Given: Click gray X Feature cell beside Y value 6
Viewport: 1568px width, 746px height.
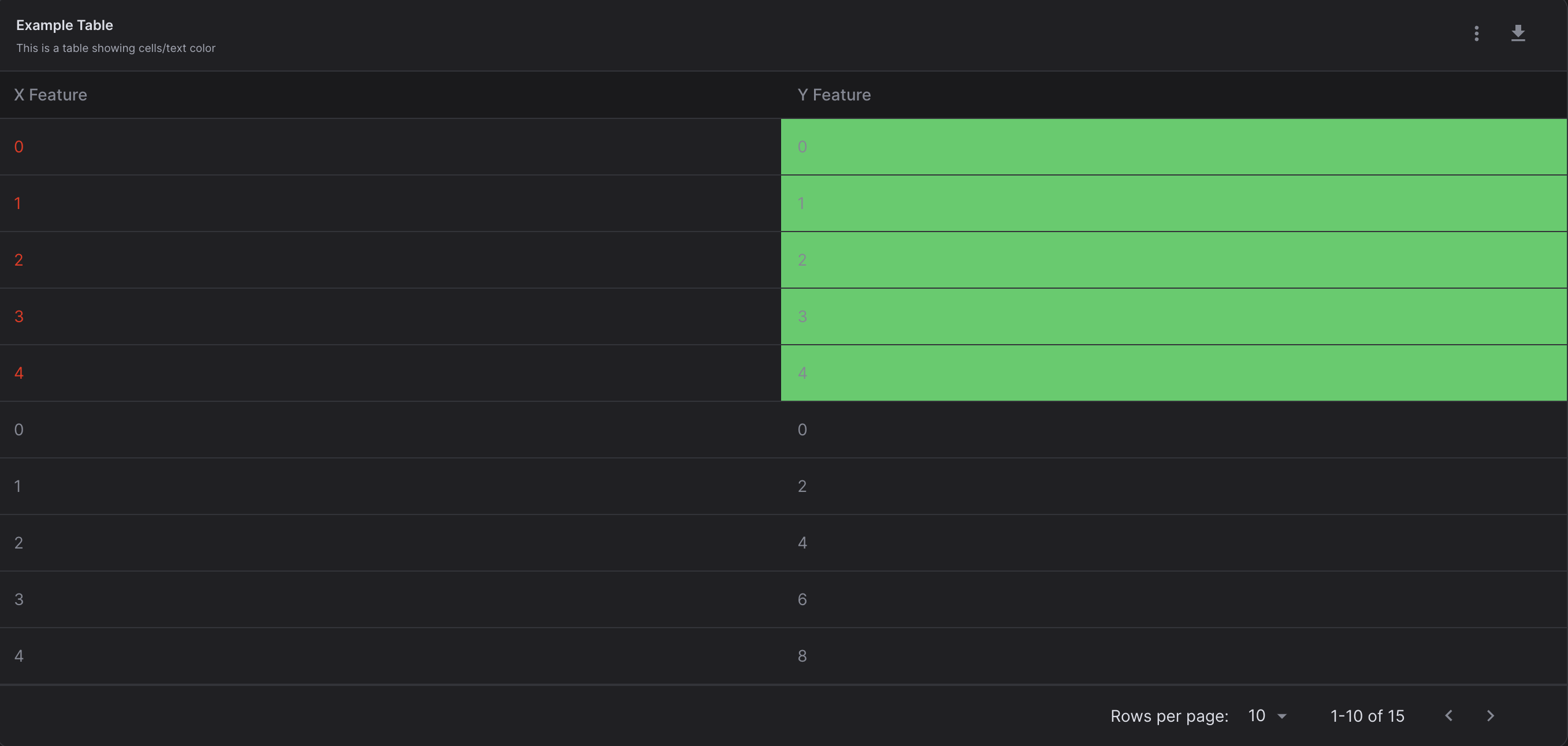Looking at the screenshot, I should [x=390, y=599].
